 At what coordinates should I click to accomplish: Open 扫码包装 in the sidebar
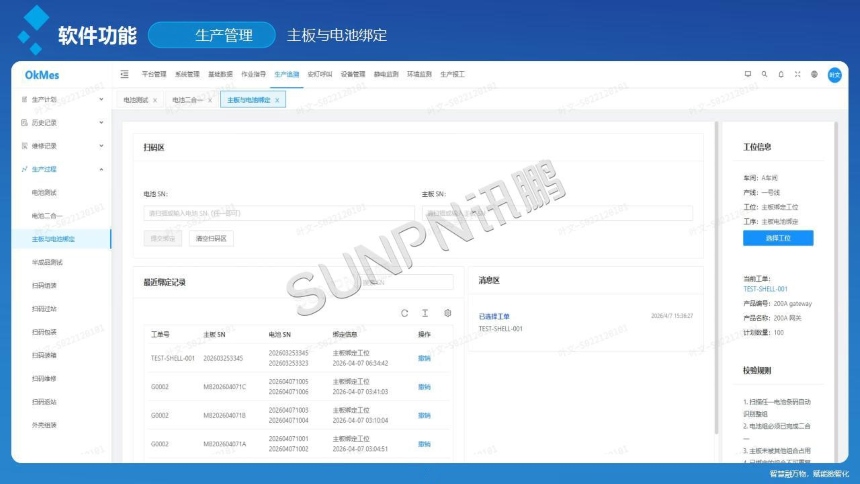point(44,332)
